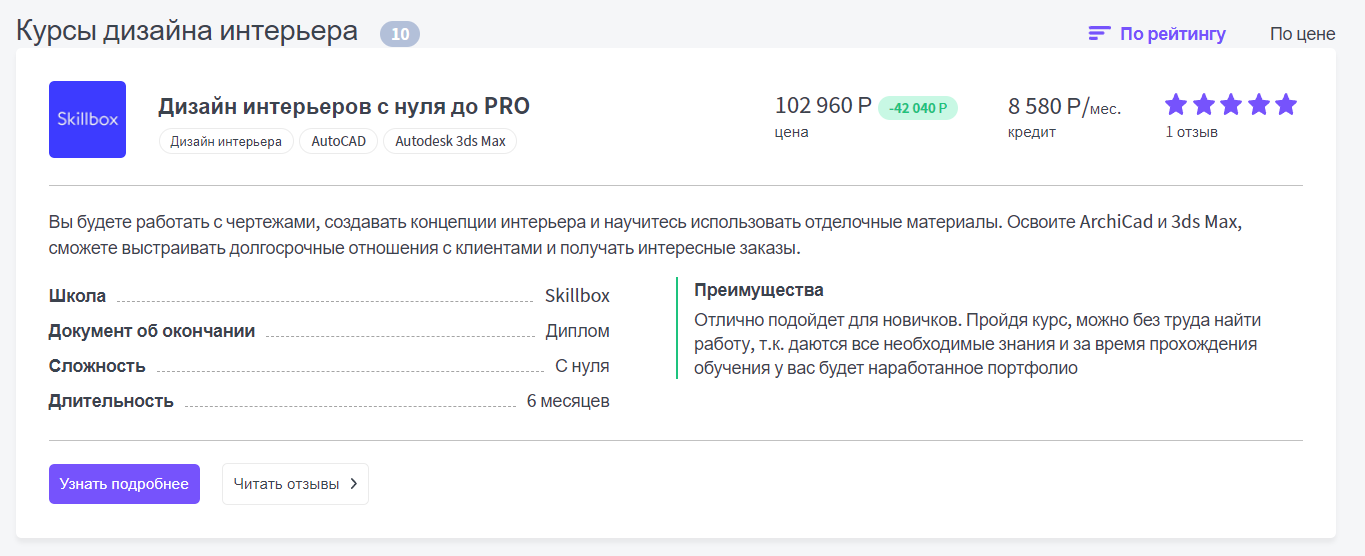This screenshot has width=1365, height=556.
Task: Select the Autodesk 3ds Max tag
Action: pos(450,141)
